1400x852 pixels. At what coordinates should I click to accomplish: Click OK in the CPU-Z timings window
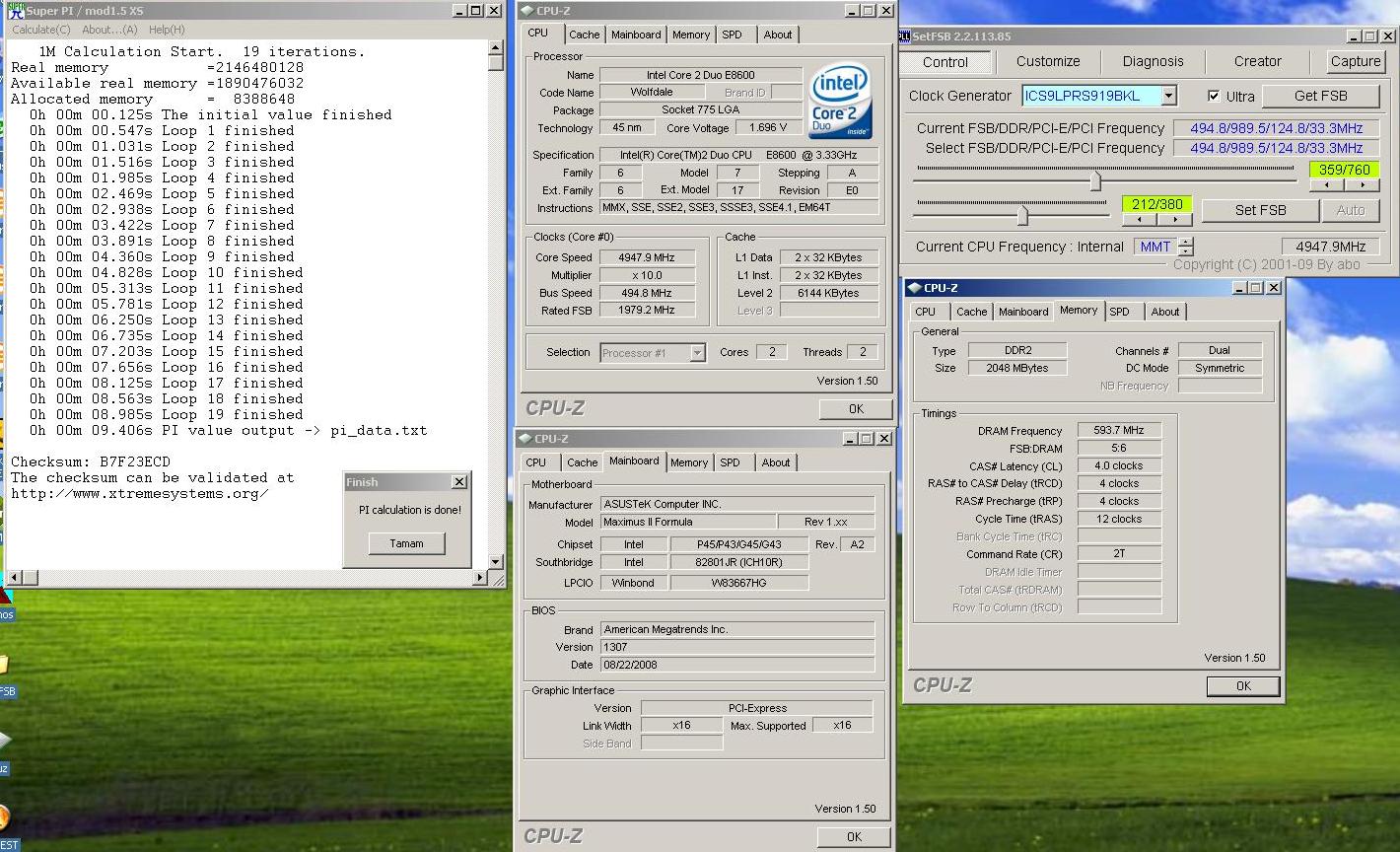click(x=1243, y=685)
